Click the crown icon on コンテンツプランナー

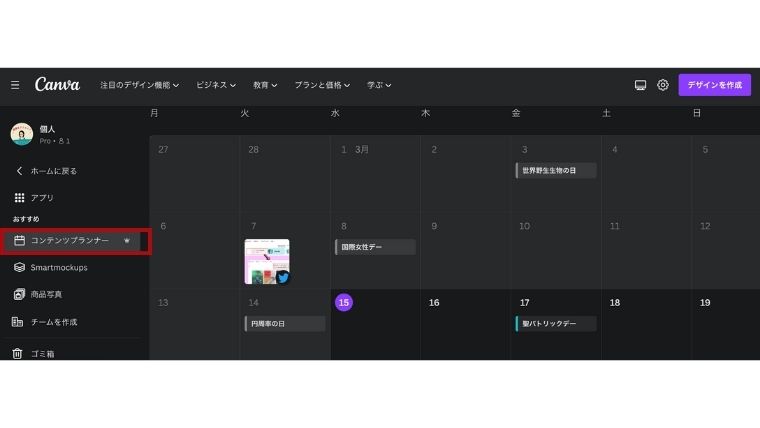(x=127, y=240)
